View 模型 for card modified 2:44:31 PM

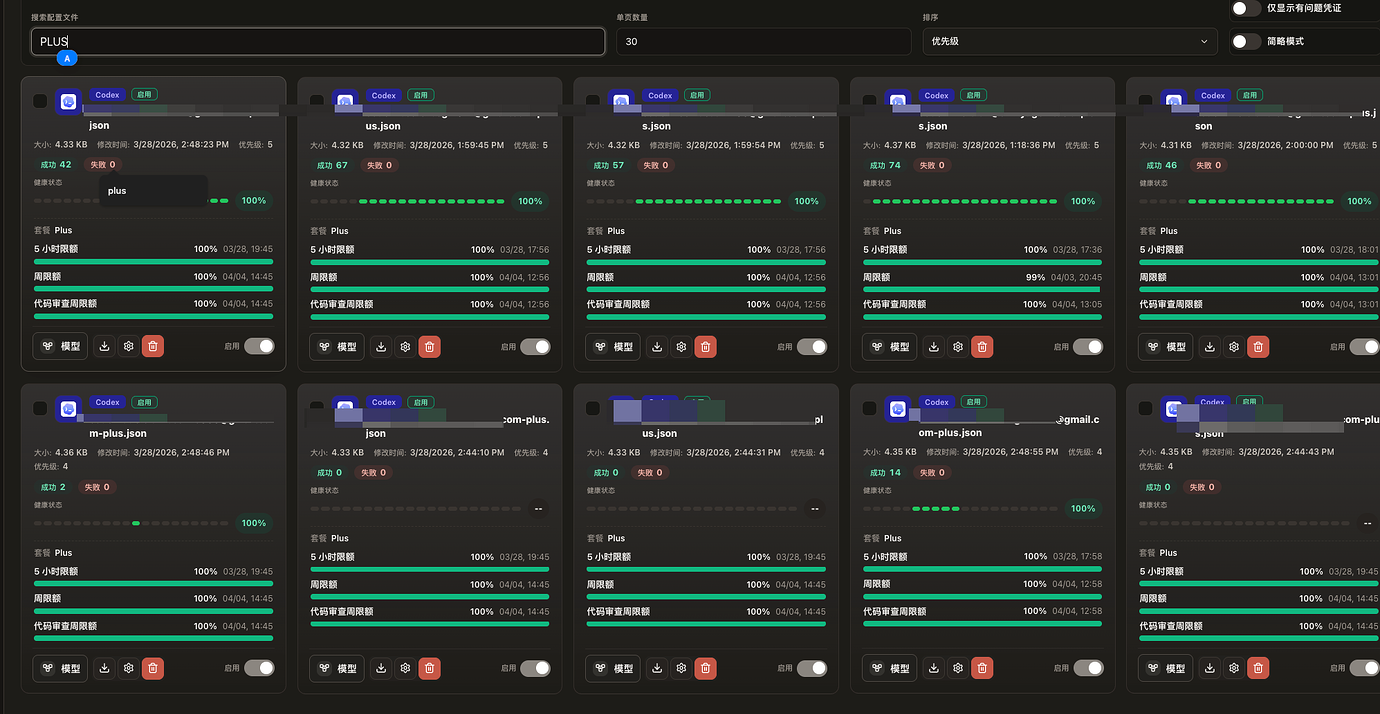[x=614, y=668]
